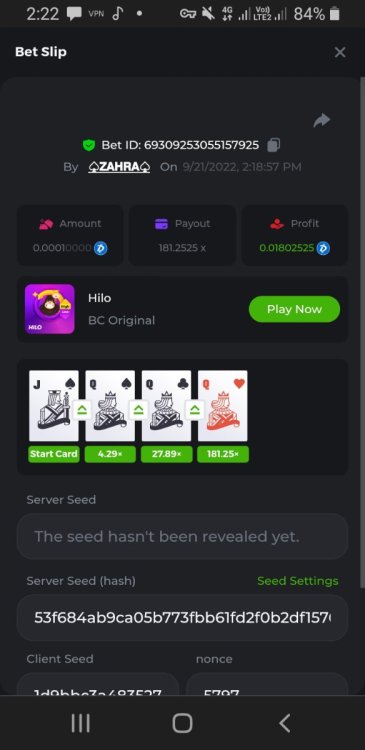Open Seed Settings link
The height and width of the screenshot is (750, 365).
(x=298, y=581)
